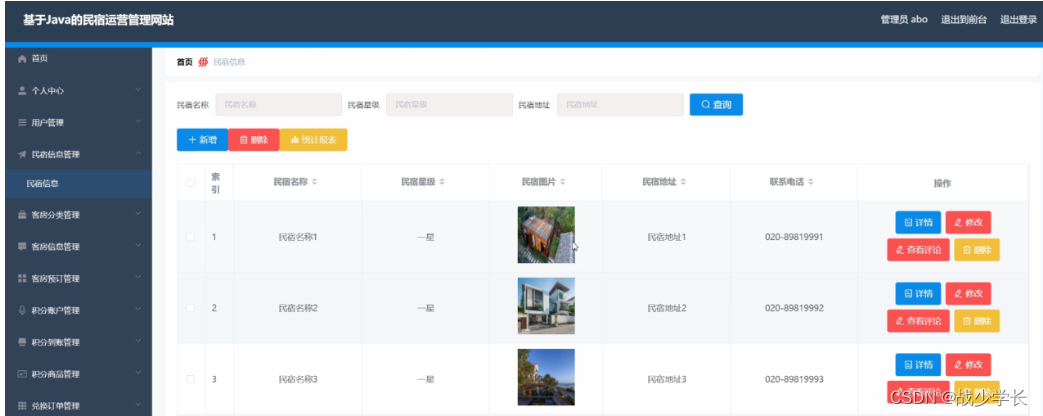Click the 民宿地址2 cell

coord(667,308)
